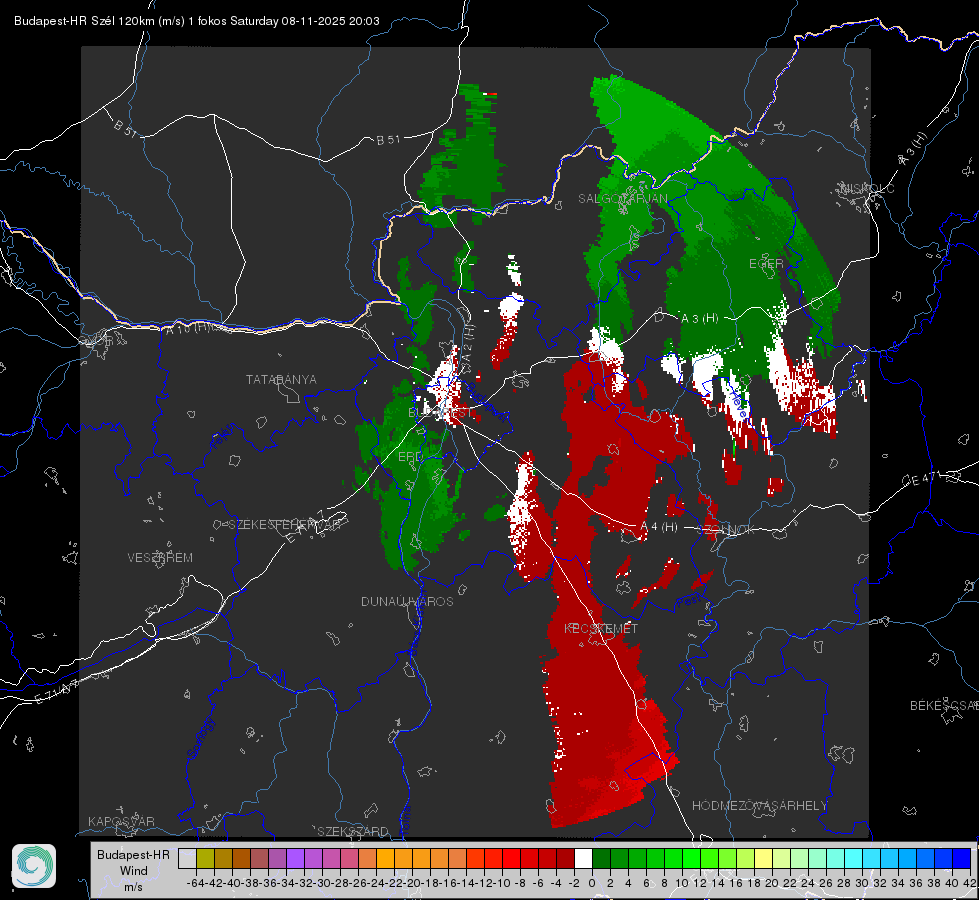The image size is (979, 900).
Task: Click the swirl logo icon beside the legend
Action: pyautogui.click(x=34, y=866)
